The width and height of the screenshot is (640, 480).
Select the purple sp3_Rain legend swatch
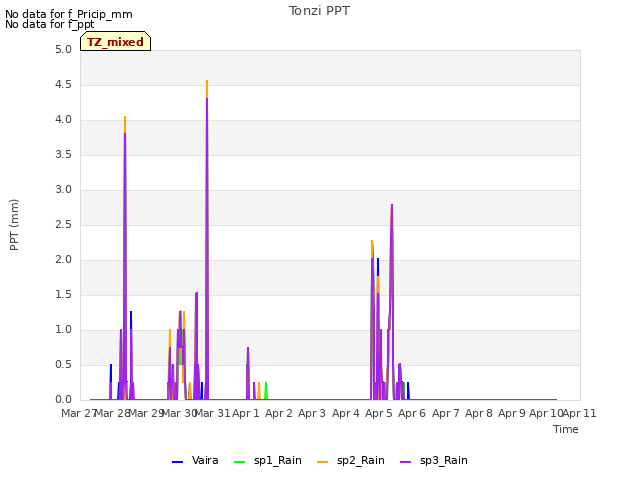point(405,462)
